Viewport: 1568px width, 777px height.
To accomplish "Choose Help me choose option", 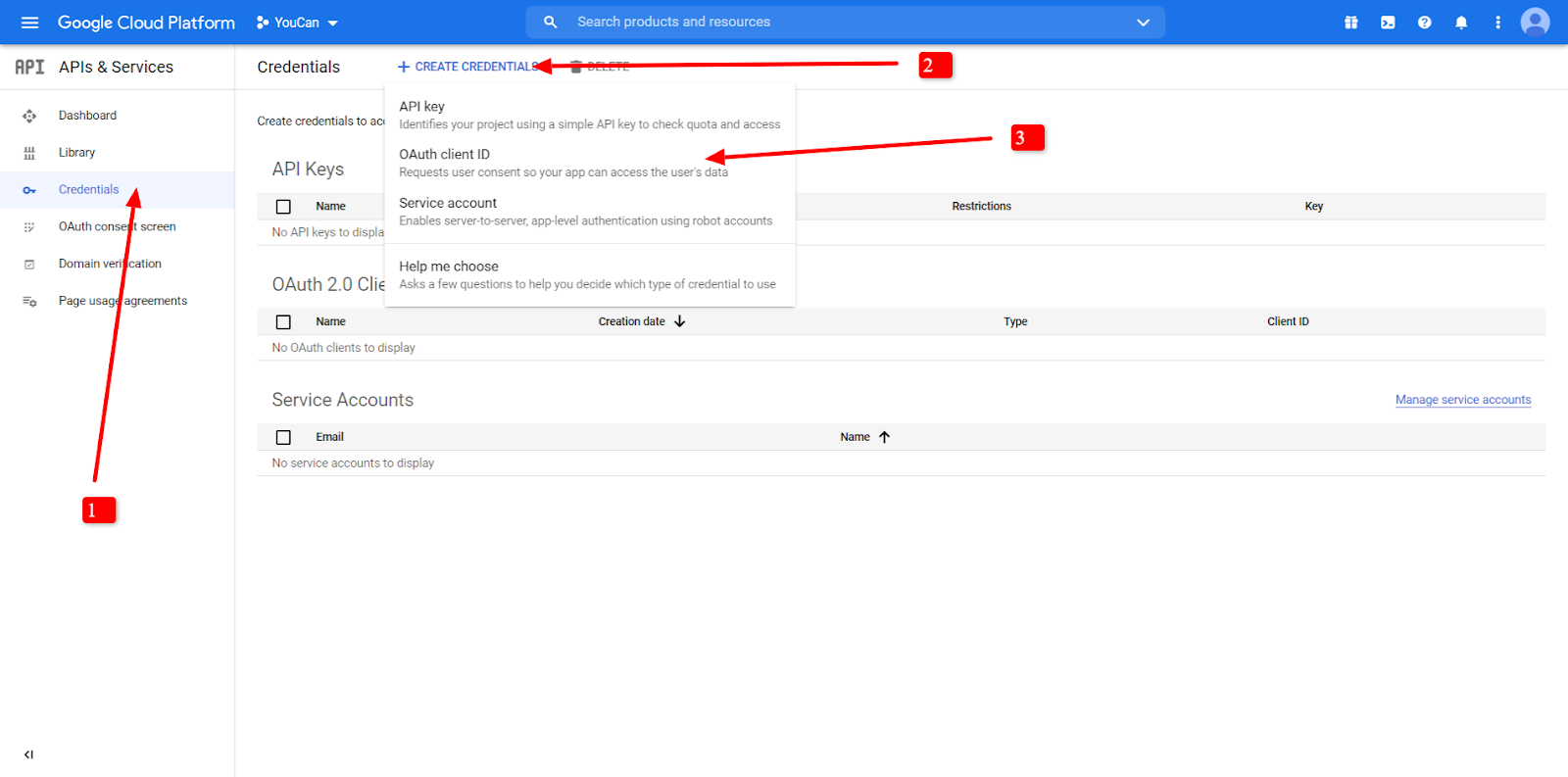I will (x=590, y=274).
